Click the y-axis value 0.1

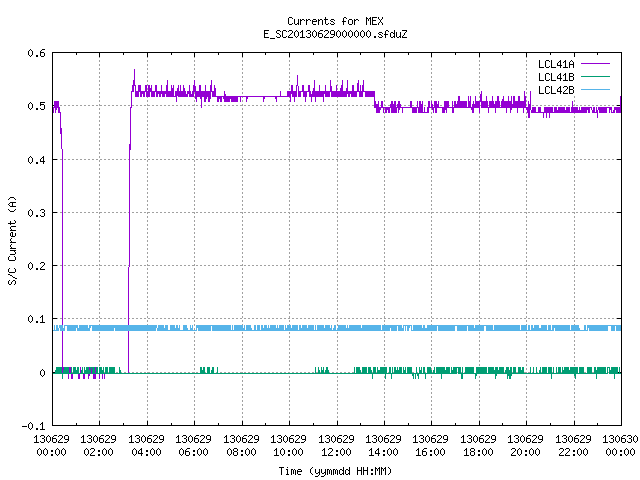36,319
